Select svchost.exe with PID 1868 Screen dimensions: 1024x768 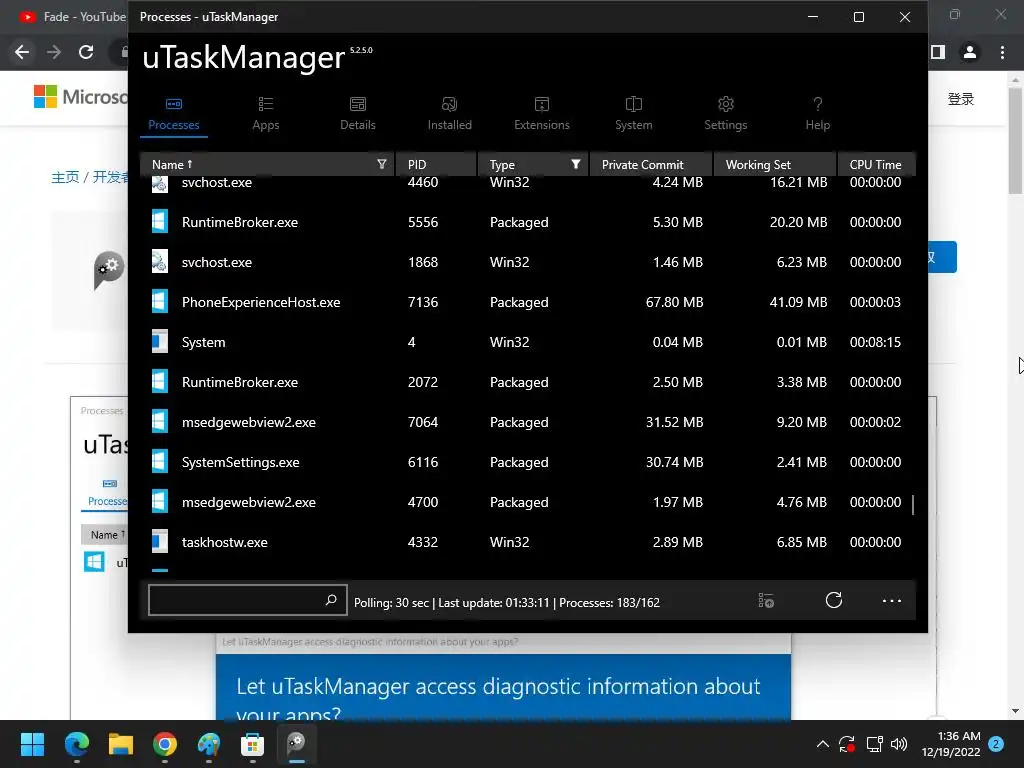pyautogui.click(x=528, y=262)
